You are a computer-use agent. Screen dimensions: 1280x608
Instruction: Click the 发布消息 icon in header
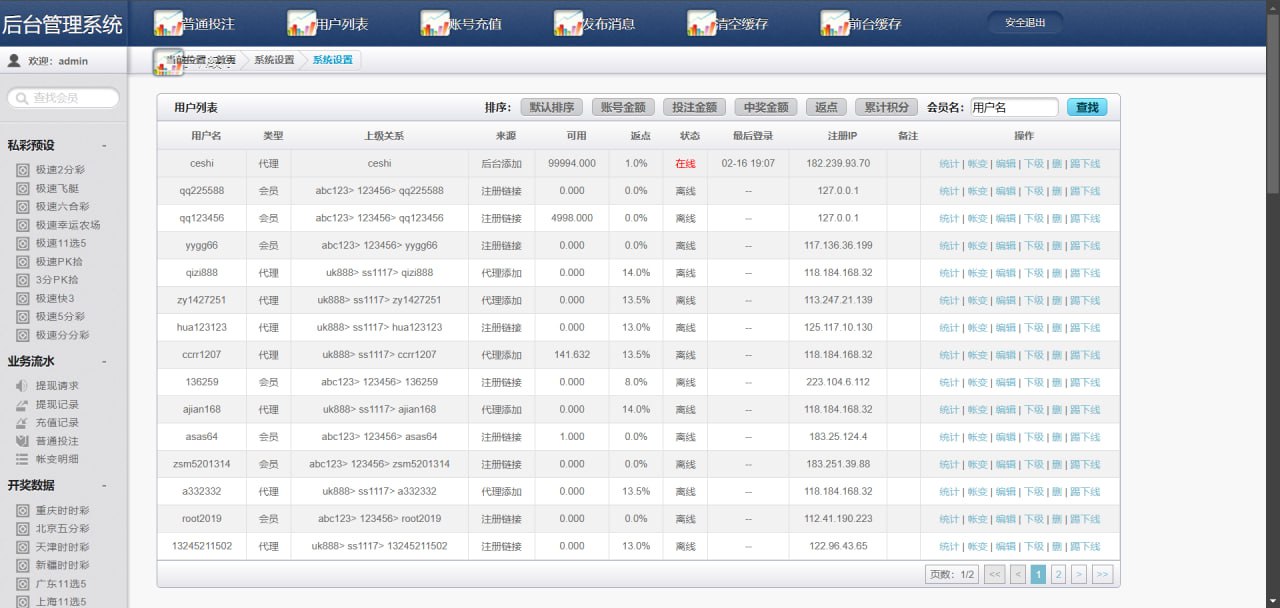coord(568,23)
